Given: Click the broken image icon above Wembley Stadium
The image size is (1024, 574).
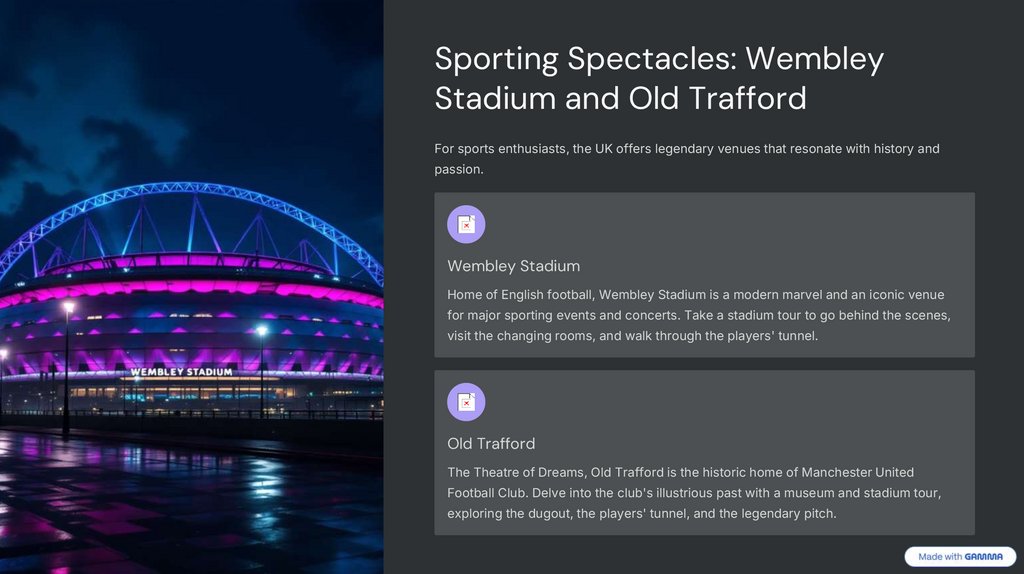Looking at the screenshot, I should 466,225.
